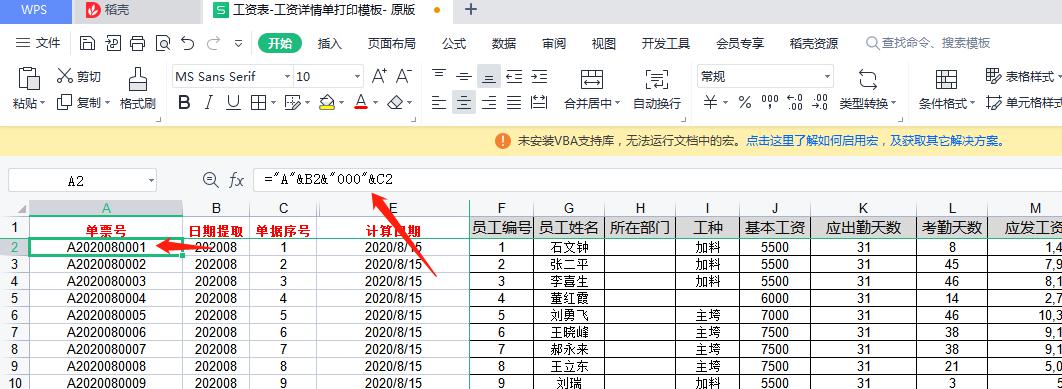The width and height of the screenshot is (1062, 389).
Task: Click the fx insert function icon
Action: pos(236,180)
